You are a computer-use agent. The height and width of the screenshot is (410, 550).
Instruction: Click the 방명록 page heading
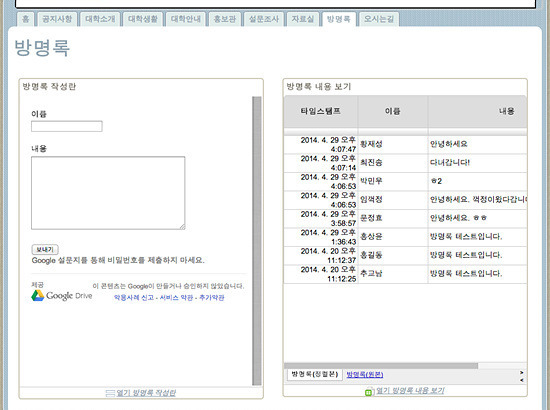pos(42,48)
